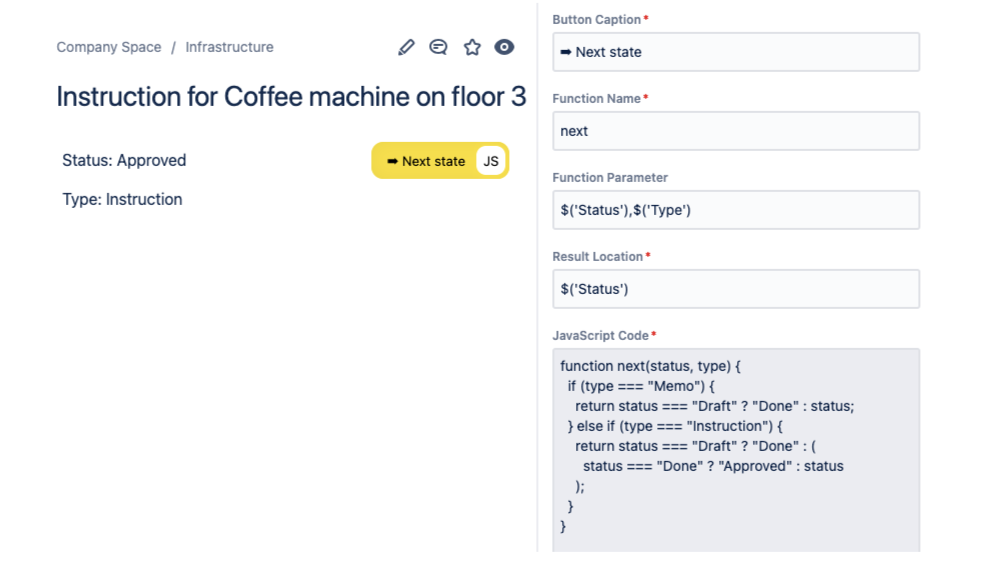Go to the Infrastructure breadcrumb
The image size is (1000, 569).
[229, 47]
